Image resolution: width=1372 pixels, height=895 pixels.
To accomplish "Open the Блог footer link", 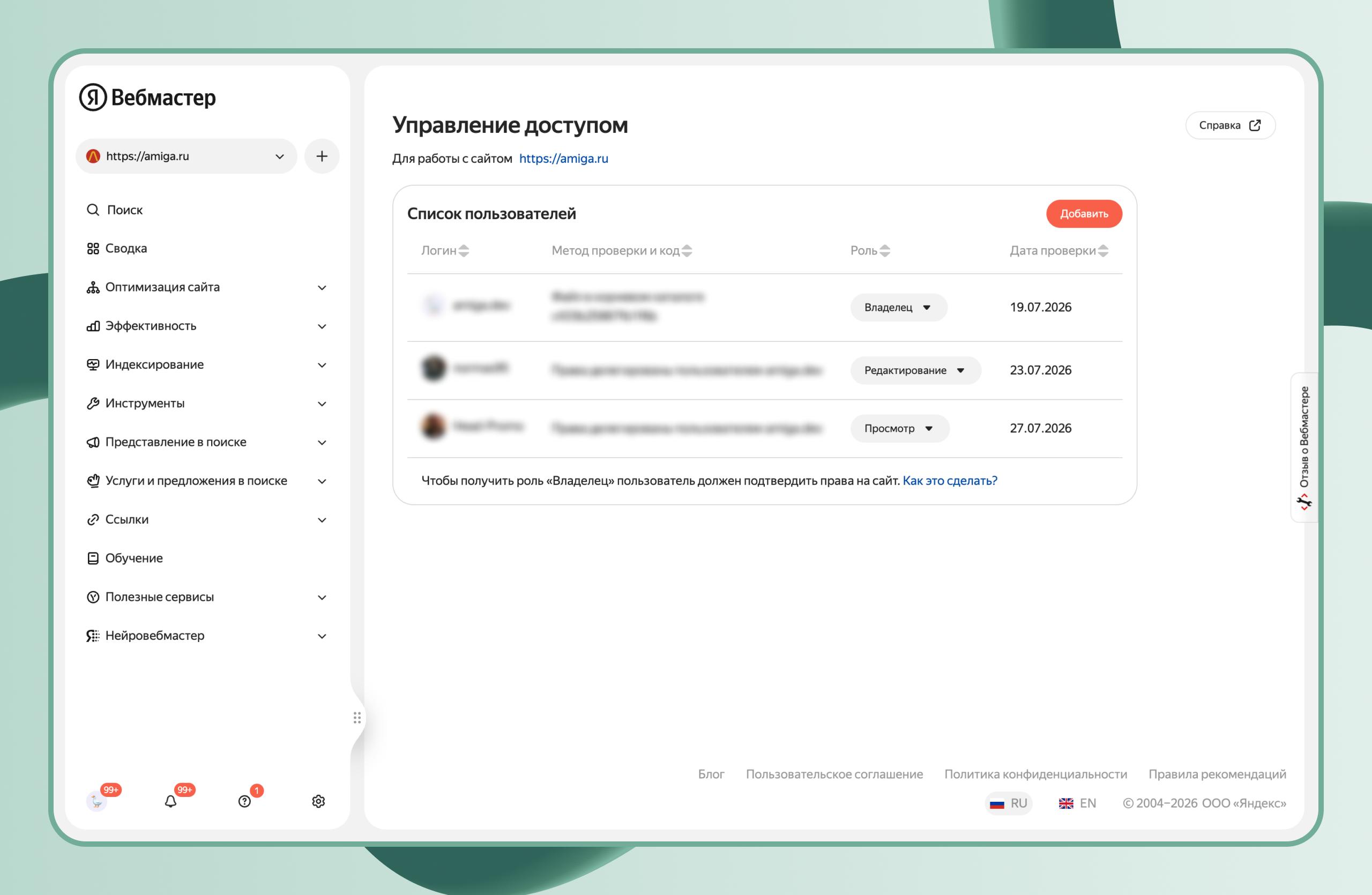I will pyautogui.click(x=711, y=774).
